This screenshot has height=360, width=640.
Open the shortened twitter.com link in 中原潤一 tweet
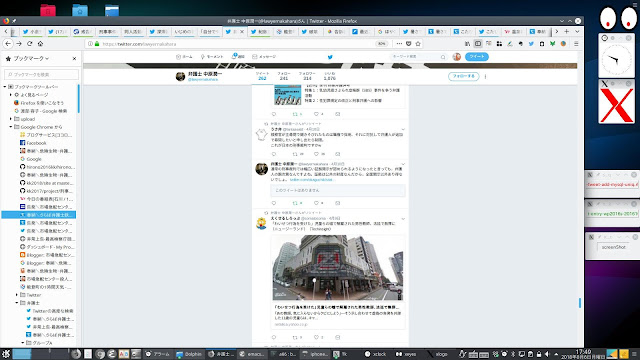point(311,180)
